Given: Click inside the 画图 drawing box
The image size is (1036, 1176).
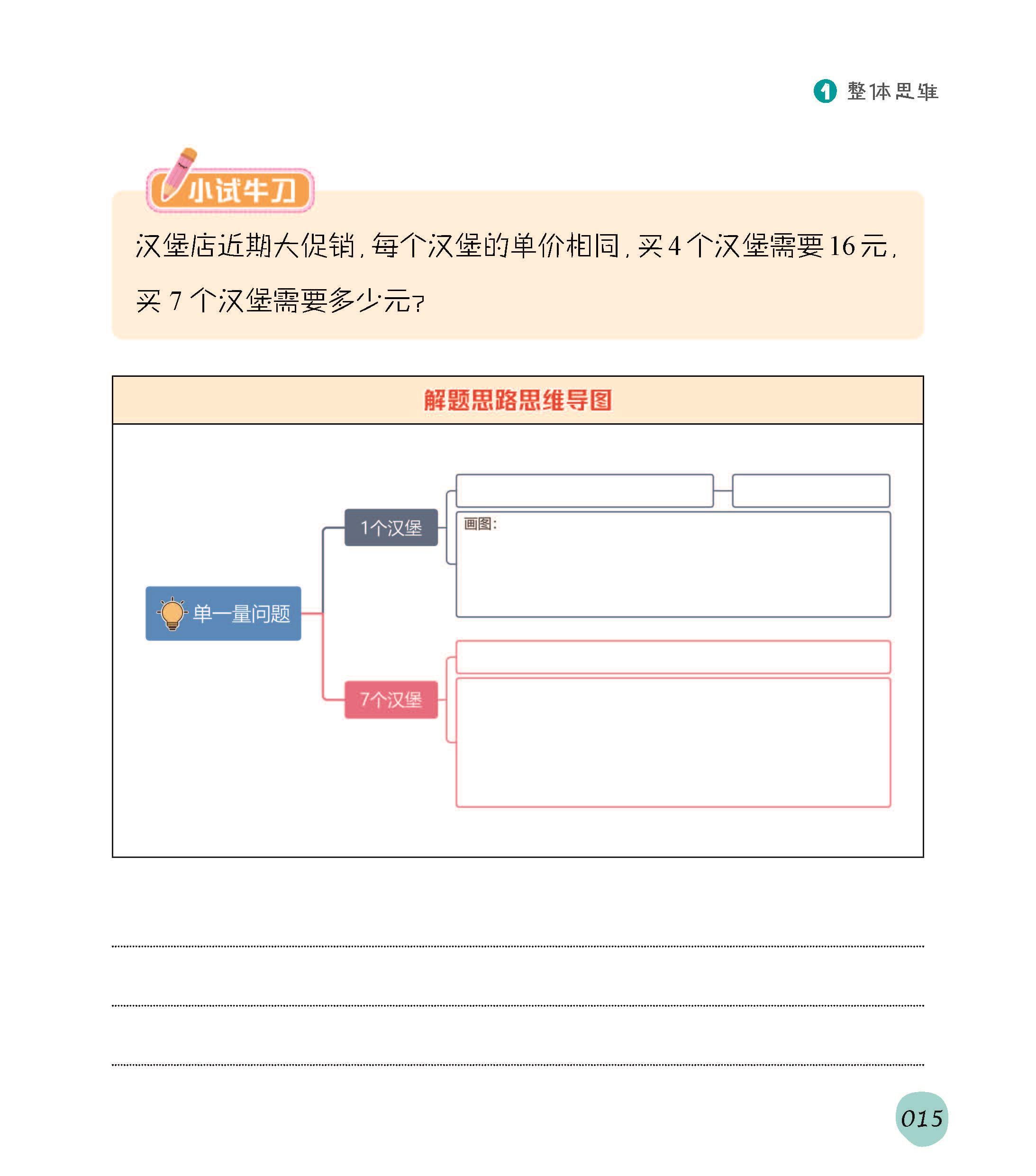Looking at the screenshot, I should pyautogui.click(x=673, y=565).
